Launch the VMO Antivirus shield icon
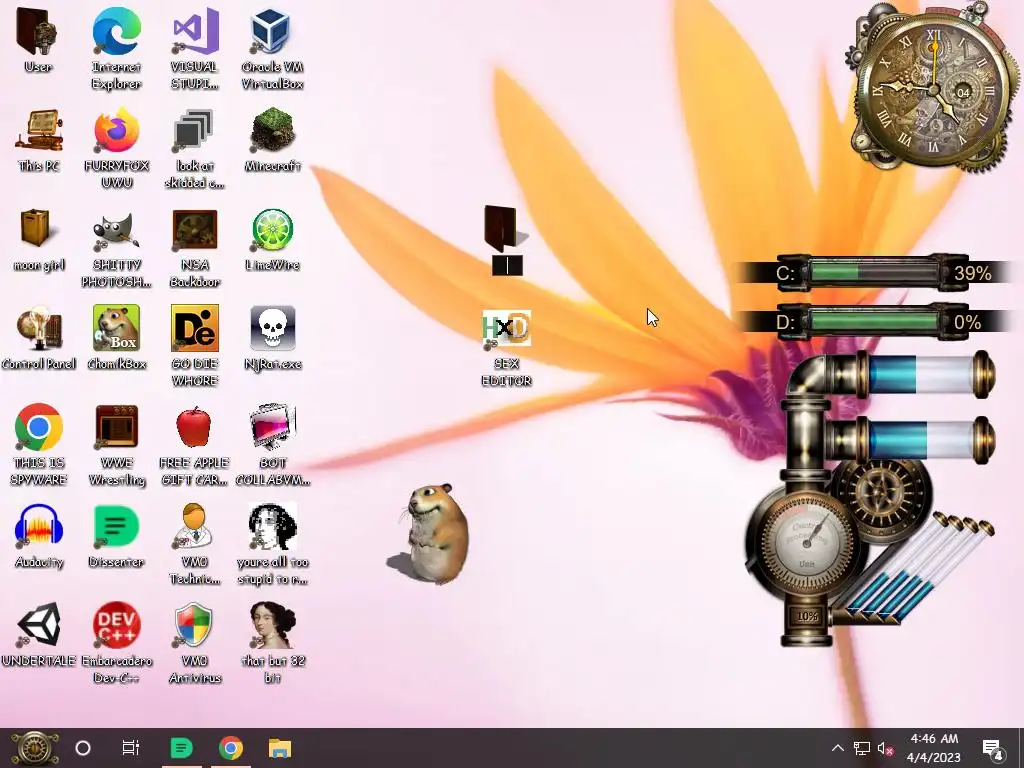 195,624
